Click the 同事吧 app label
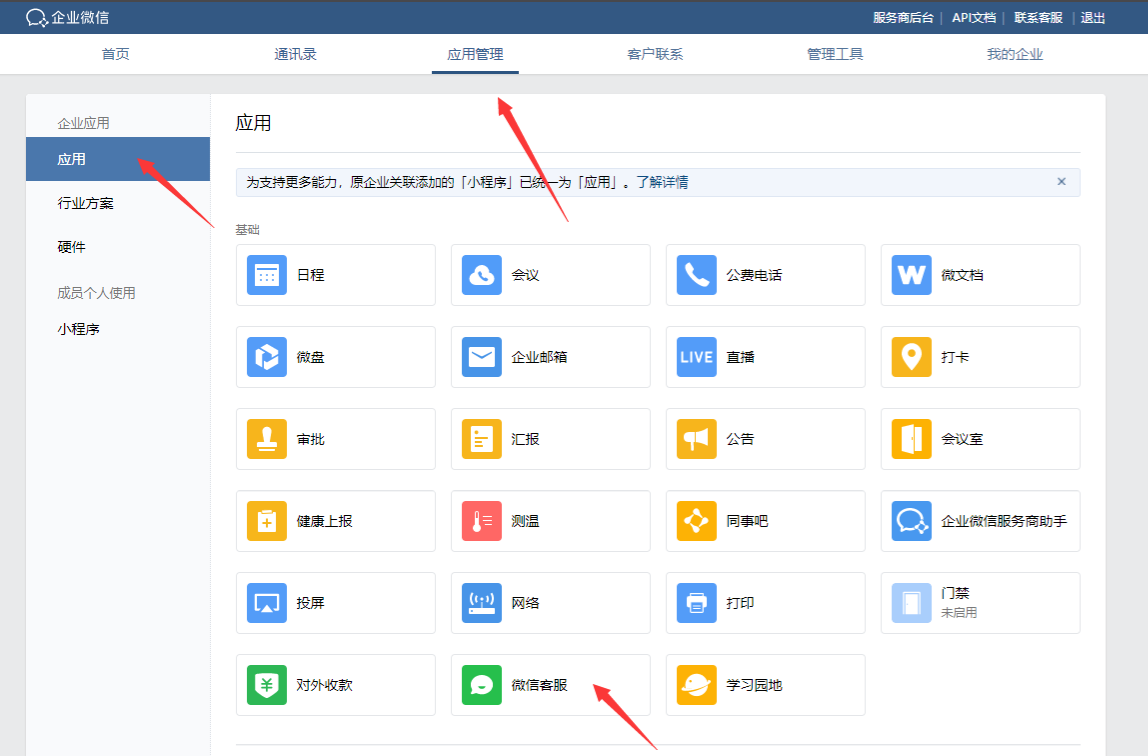1148x756 pixels. [x=747, y=521]
